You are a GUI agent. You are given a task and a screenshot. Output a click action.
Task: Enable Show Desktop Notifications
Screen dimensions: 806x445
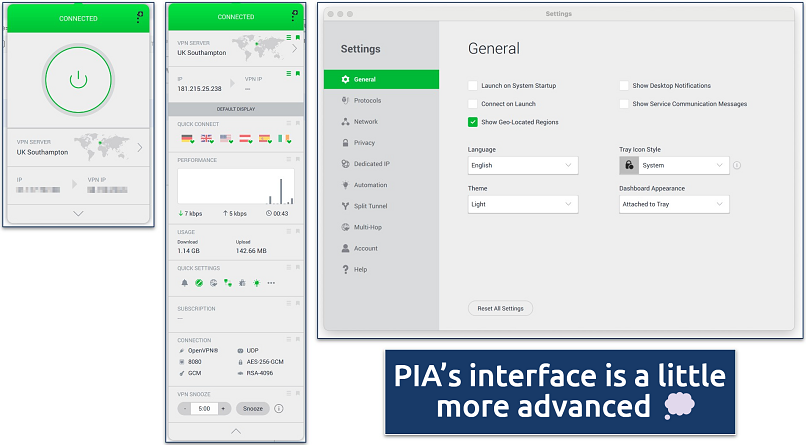(624, 85)
